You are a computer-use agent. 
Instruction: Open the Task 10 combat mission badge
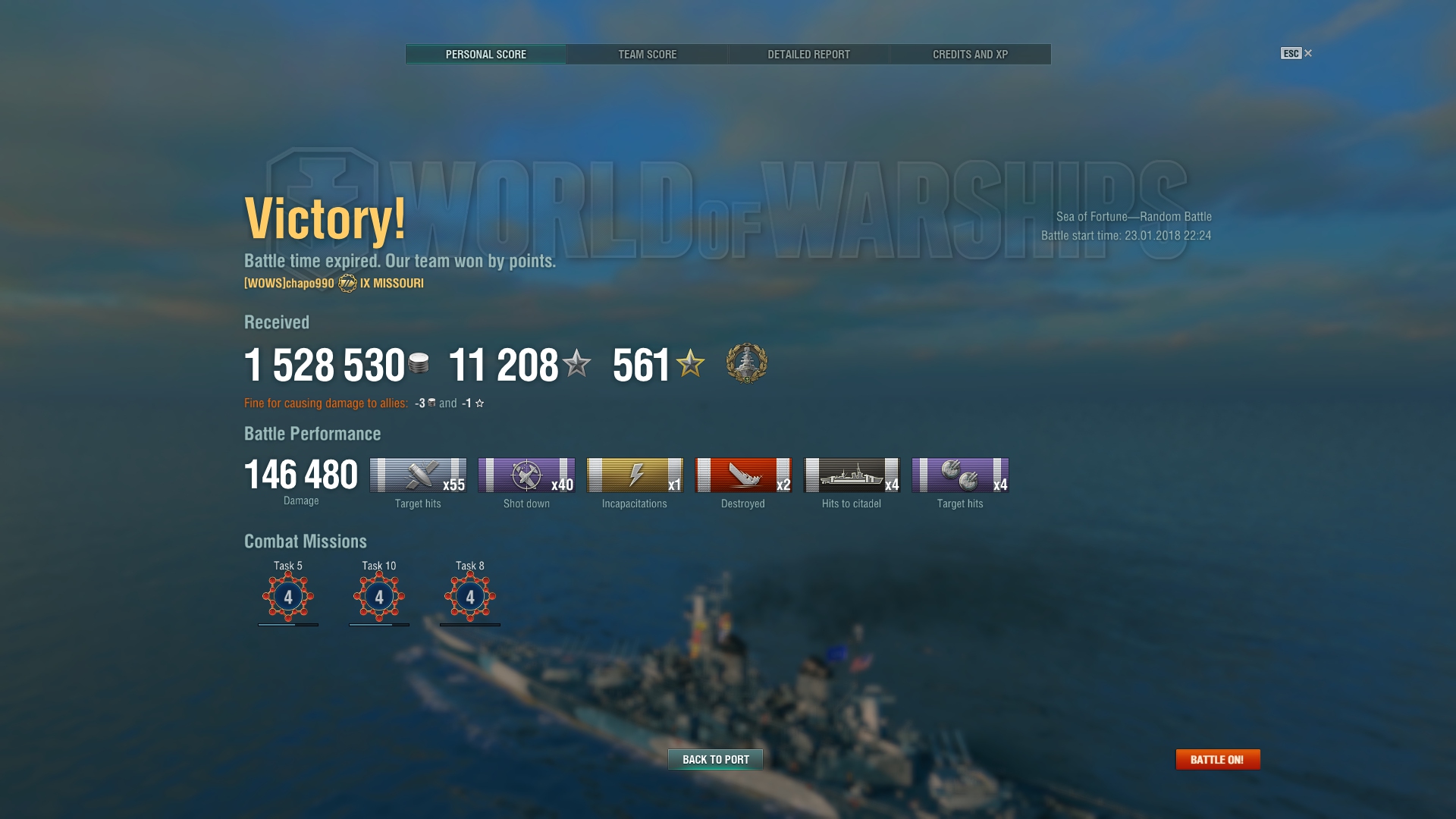379,597
